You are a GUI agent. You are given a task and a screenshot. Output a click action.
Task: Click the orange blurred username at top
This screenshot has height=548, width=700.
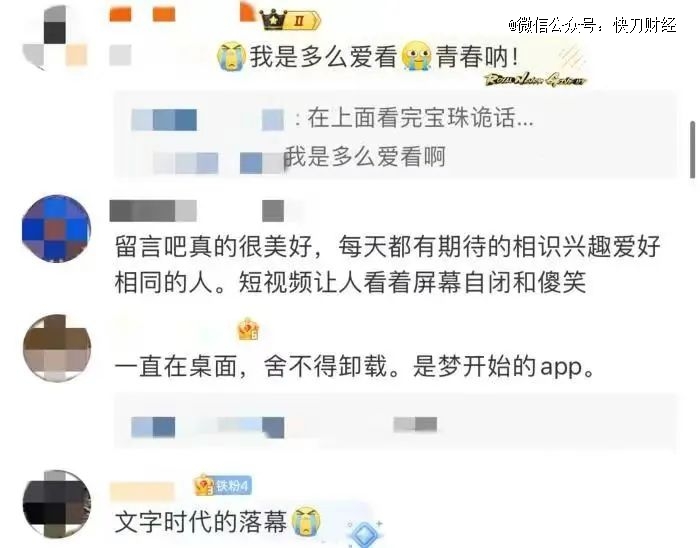(142, 14)
